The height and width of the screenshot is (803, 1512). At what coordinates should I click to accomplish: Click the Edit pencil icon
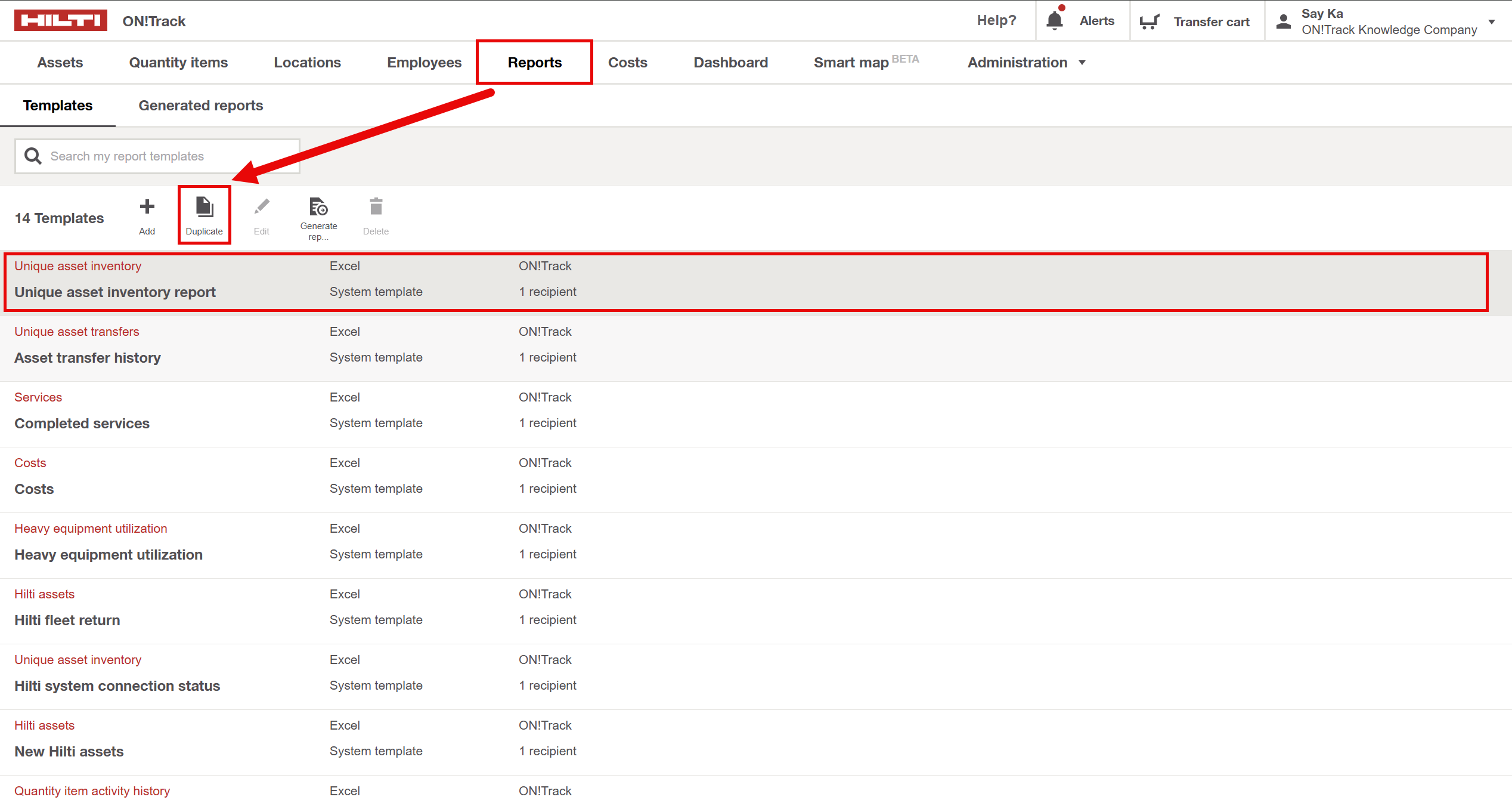(261, 208)
